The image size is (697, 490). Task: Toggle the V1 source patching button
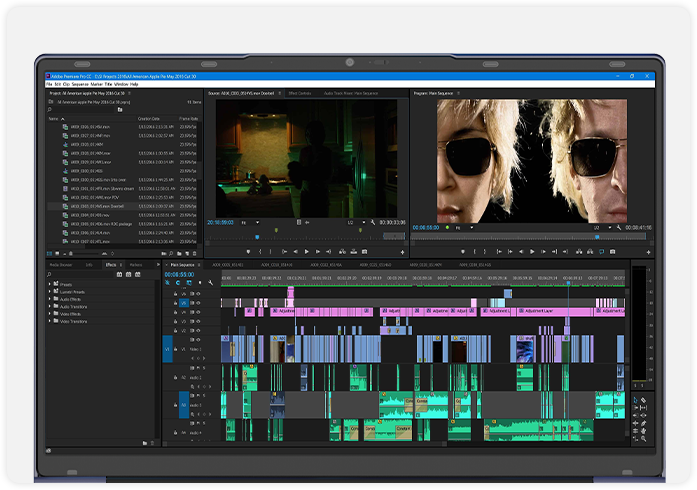click(168, 348)
